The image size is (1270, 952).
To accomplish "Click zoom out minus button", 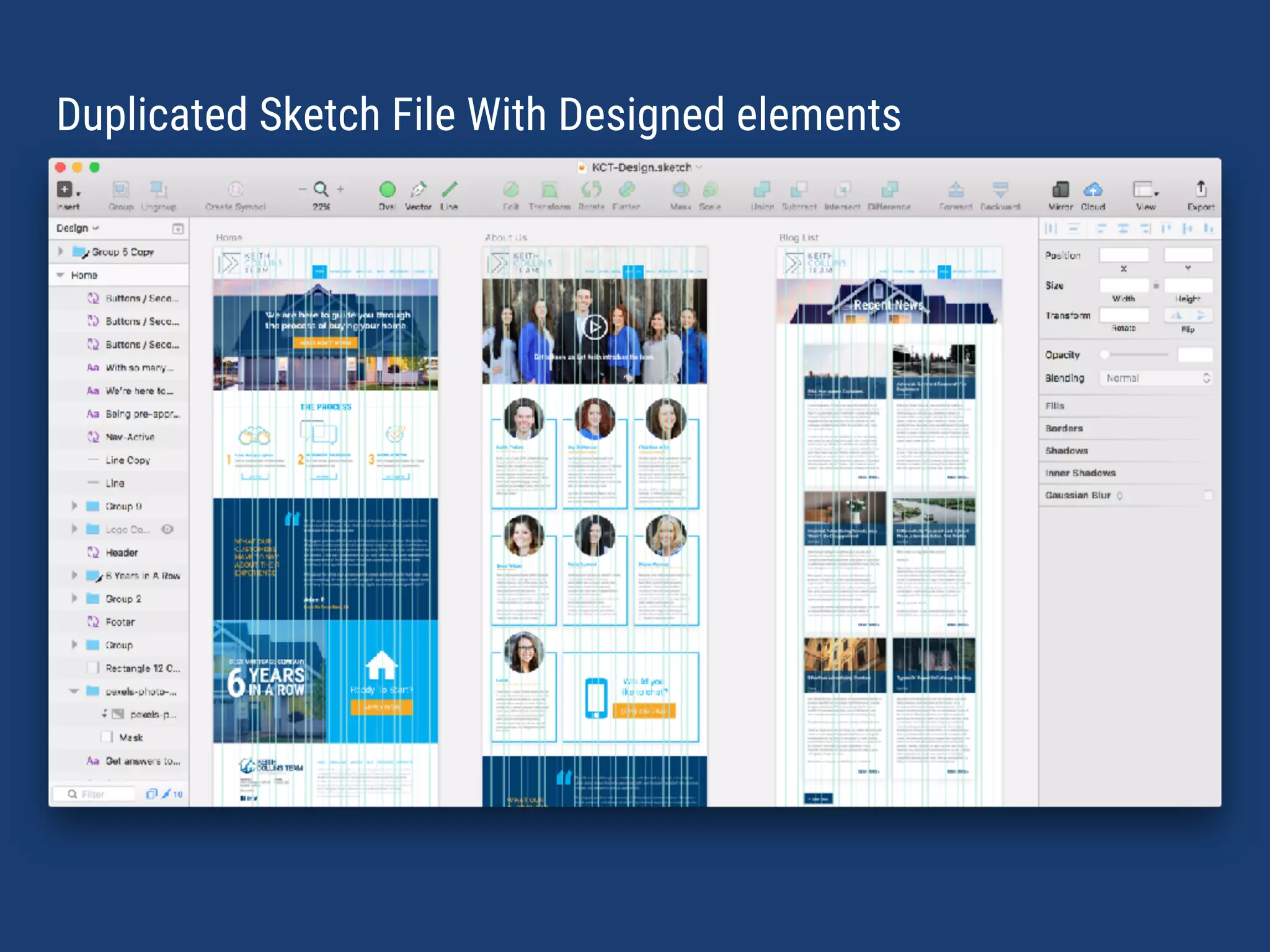I will [302, 189].
